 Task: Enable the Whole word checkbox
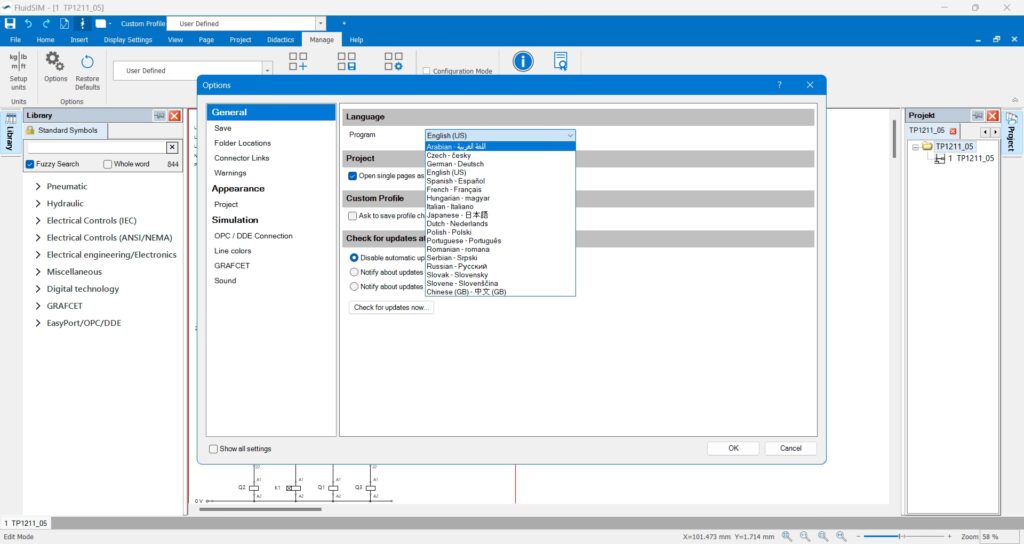[107, 164]
